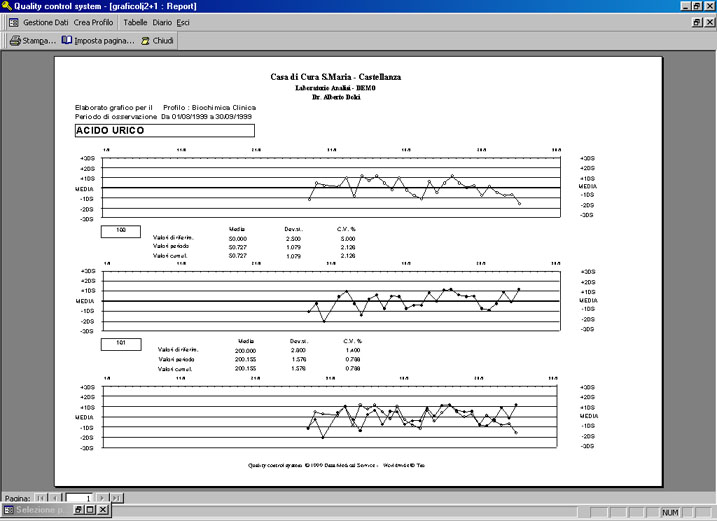Close the minimized Selezione window
The image size is (717, 521).
[103, 510]
